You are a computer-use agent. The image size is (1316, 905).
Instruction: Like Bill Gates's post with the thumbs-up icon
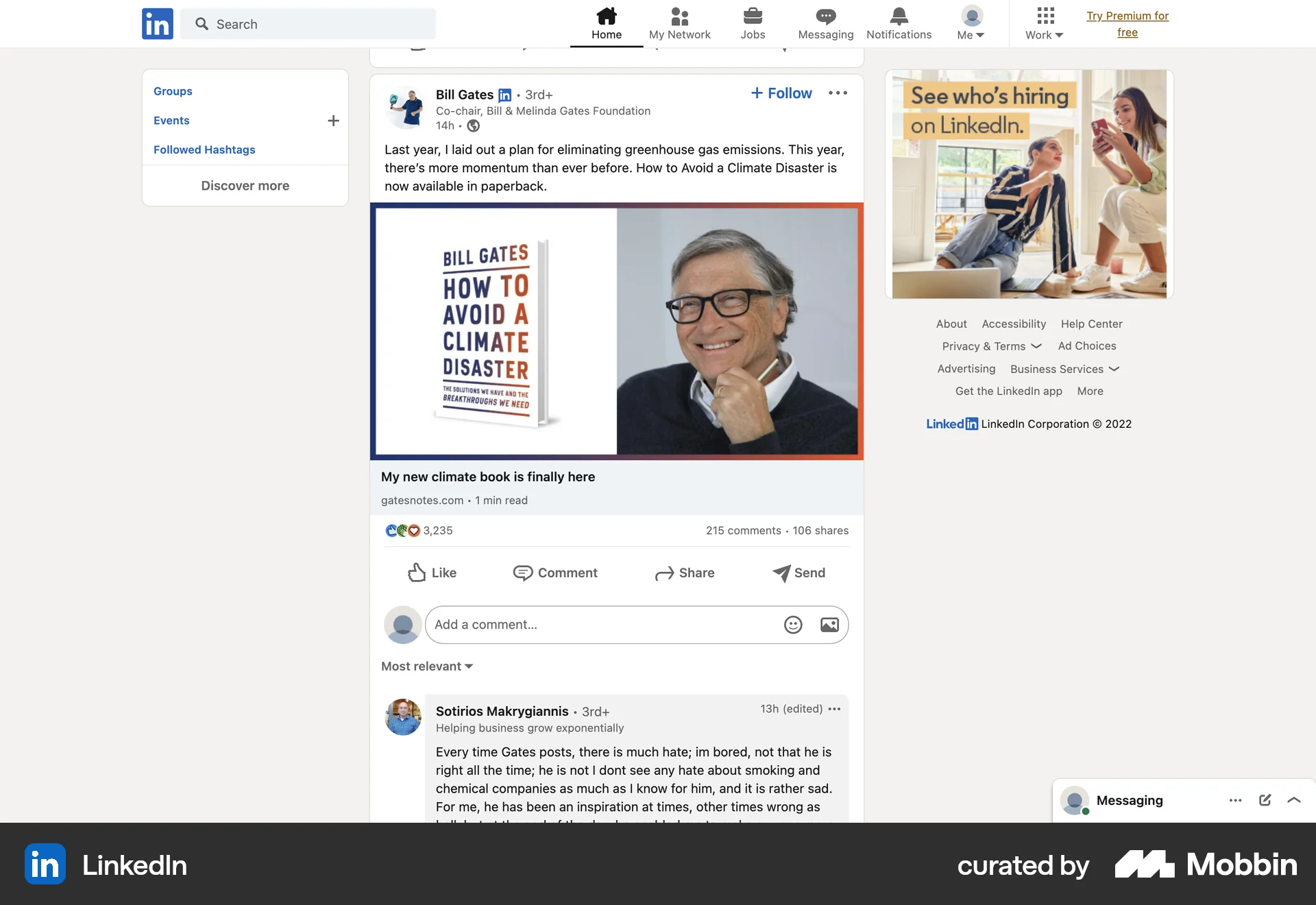432,573
